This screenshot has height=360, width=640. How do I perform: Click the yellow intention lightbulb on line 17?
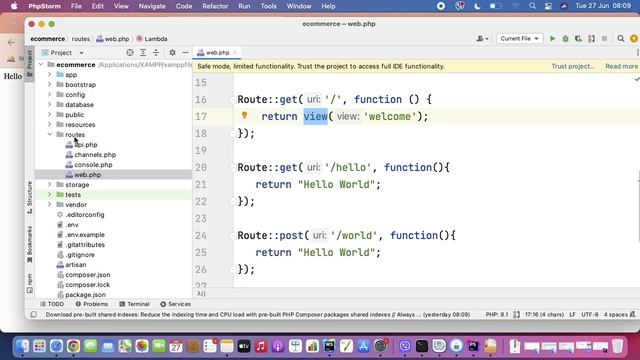[244, 116]
